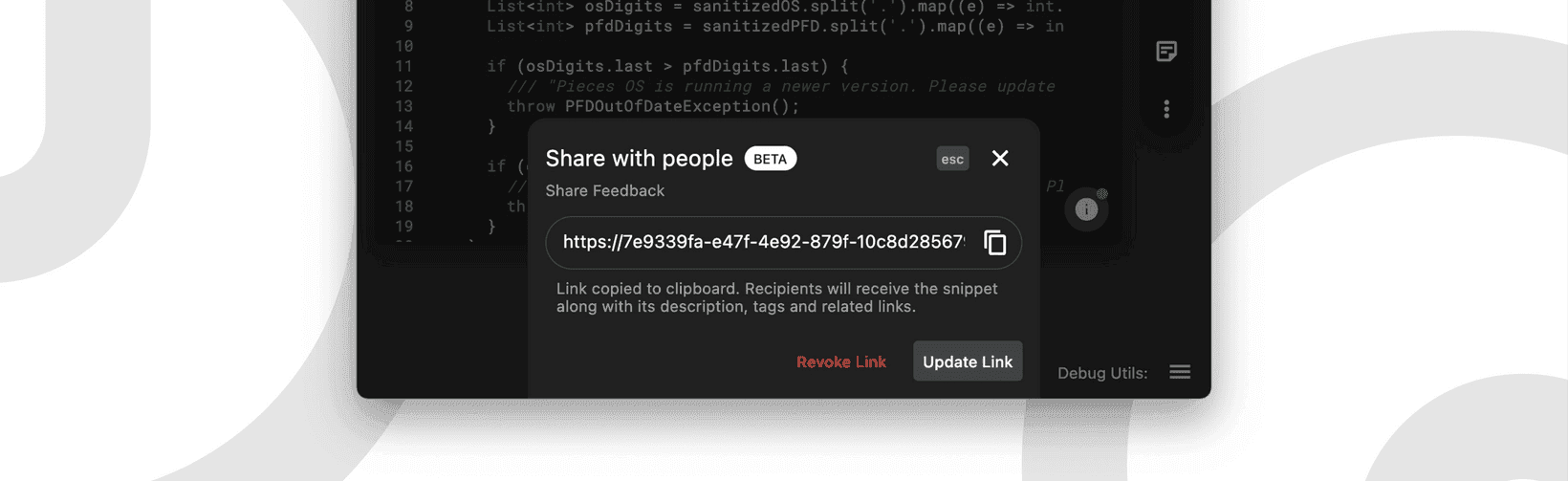Click the Update Link button

click(x=968, y=361)
